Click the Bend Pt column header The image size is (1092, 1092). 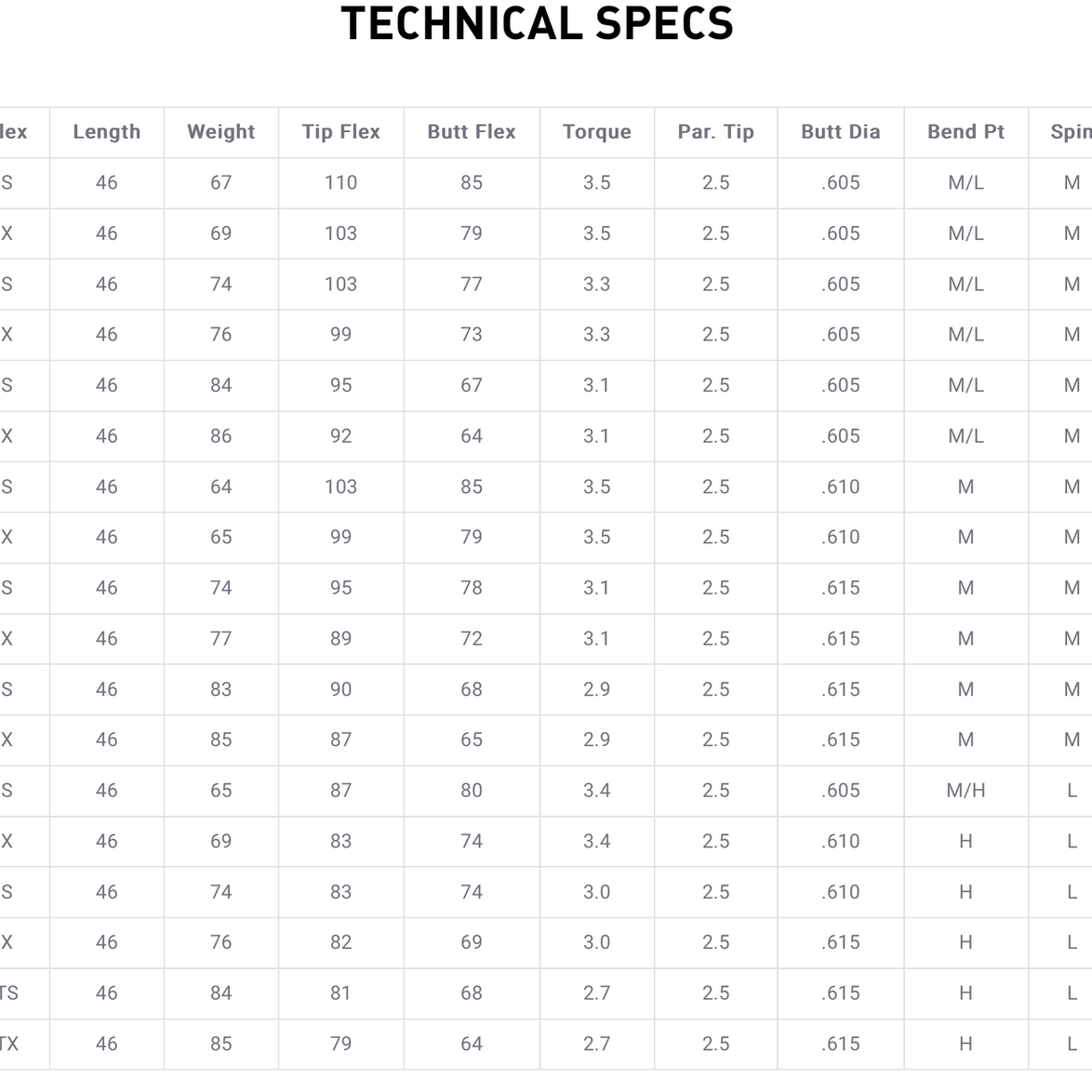pyautogui.click(x=965, y=132)
